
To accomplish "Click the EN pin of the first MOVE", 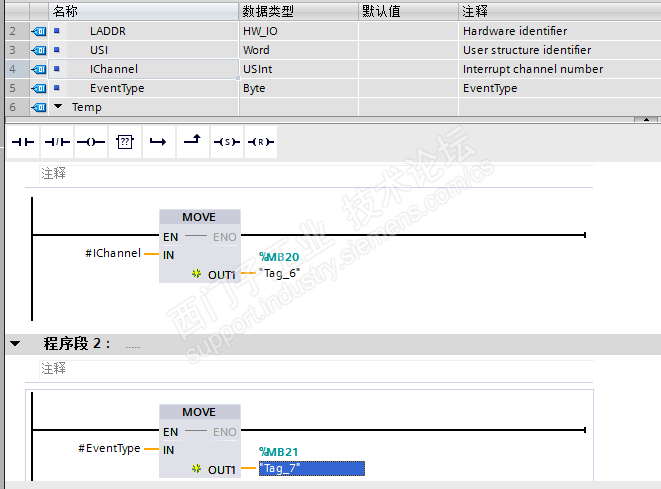I will 171,237.
